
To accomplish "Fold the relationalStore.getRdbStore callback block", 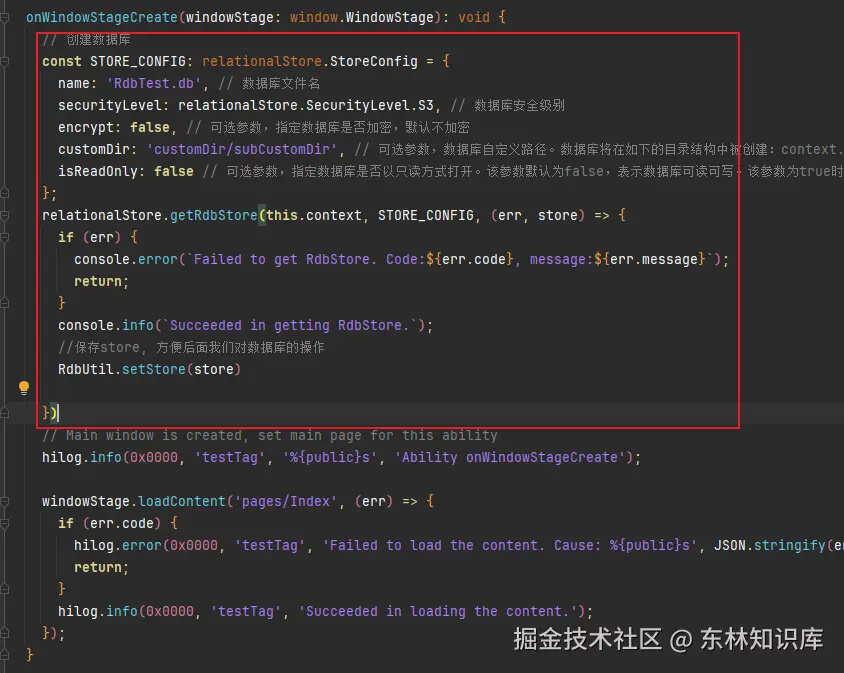I will [5, 216].
